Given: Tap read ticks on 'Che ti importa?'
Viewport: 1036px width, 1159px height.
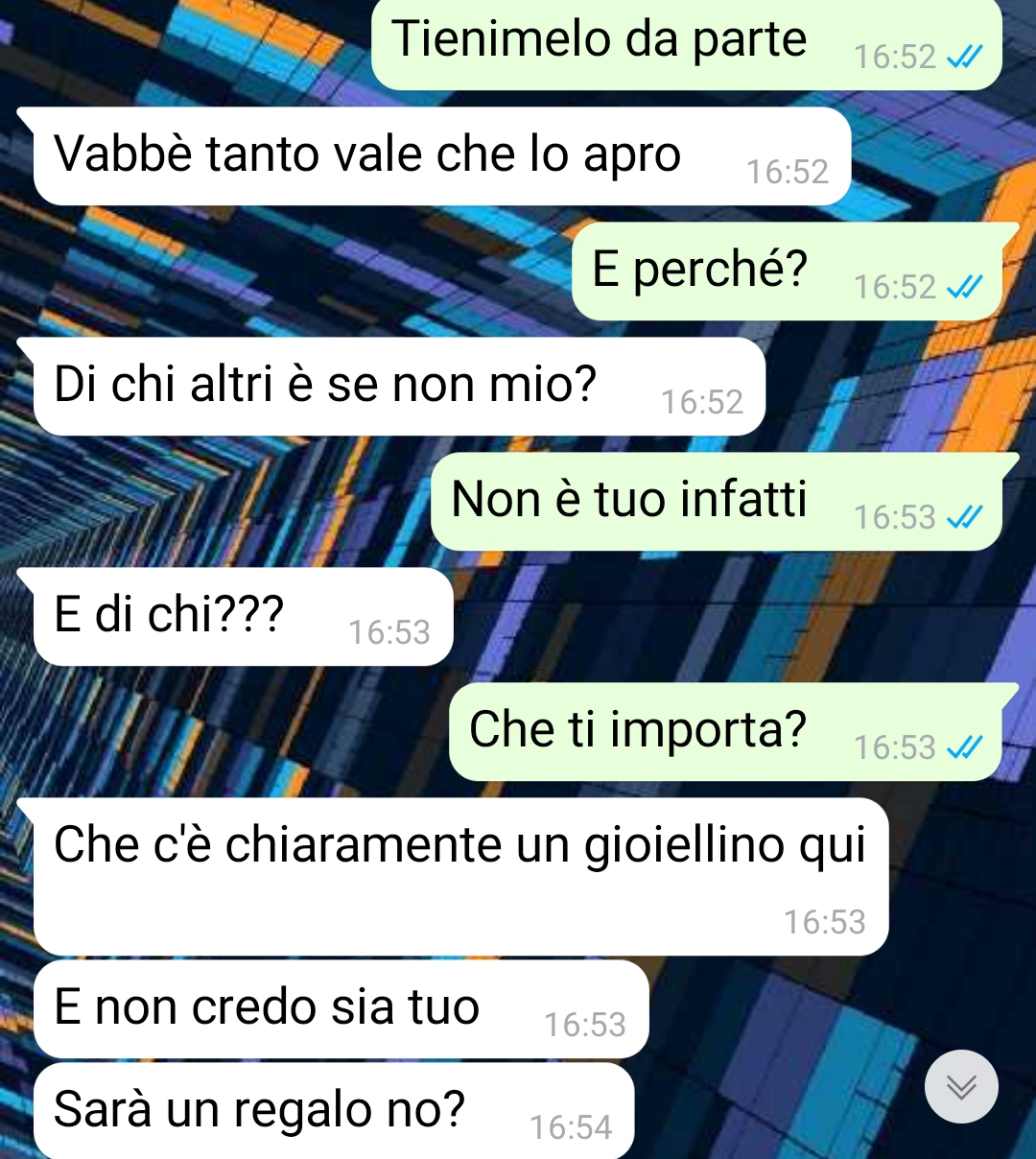Looking at the screenshot, I should pyautogui.click(x=964, y=747).
